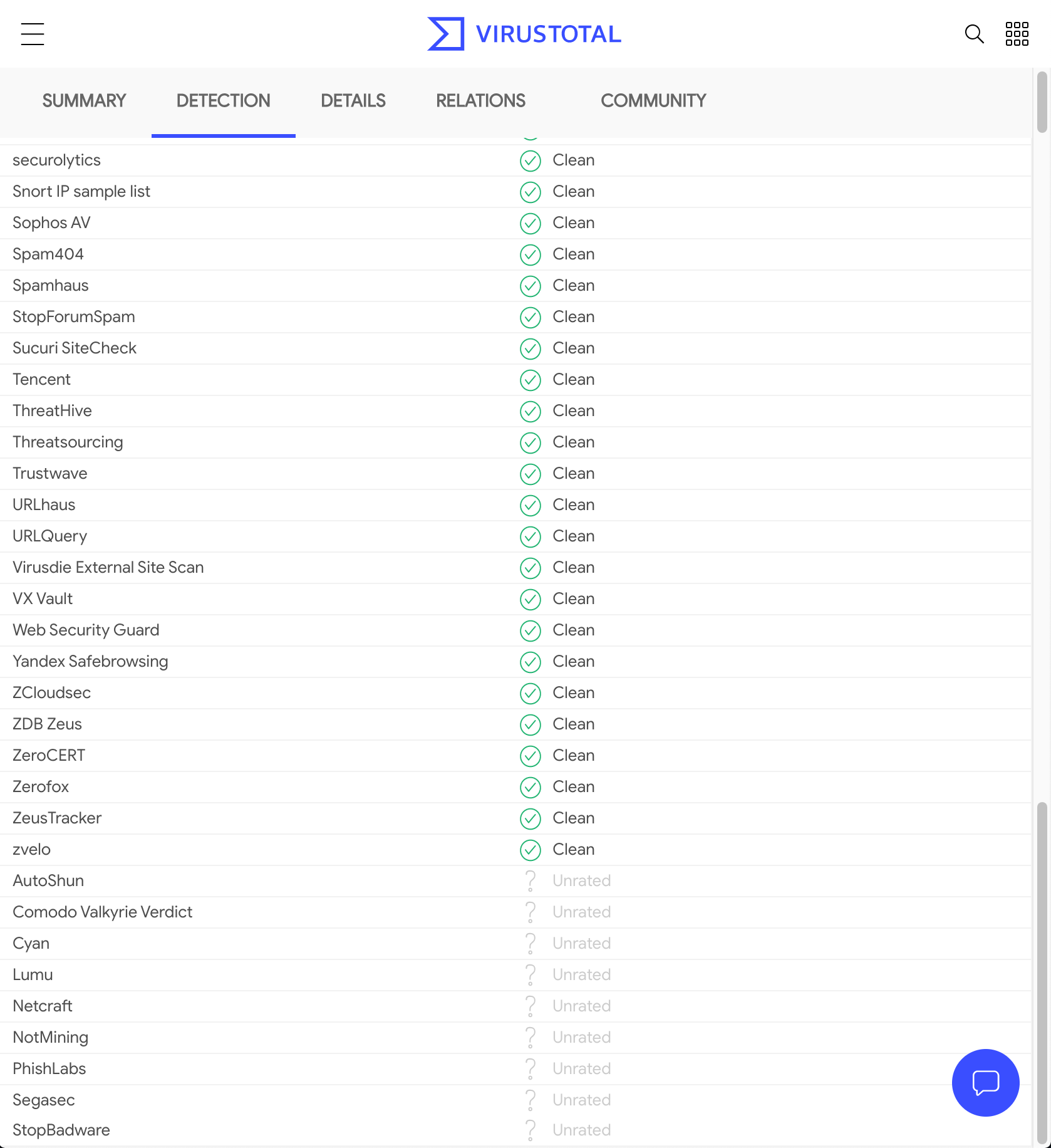Viewport: 1051px width, 1148px height.
Task: Open the DETAILS tab
Action: click(x=353, y=101)
